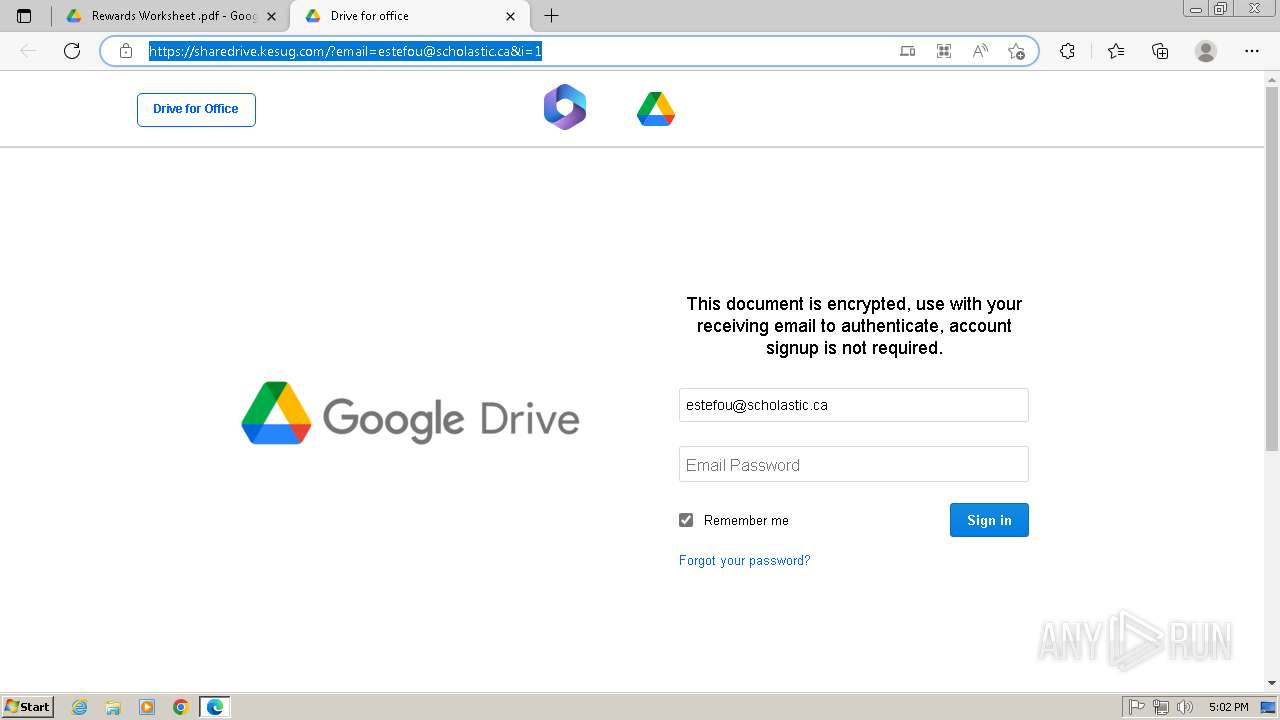
Task: Open the Collections icon
Action: point(1160,51)
